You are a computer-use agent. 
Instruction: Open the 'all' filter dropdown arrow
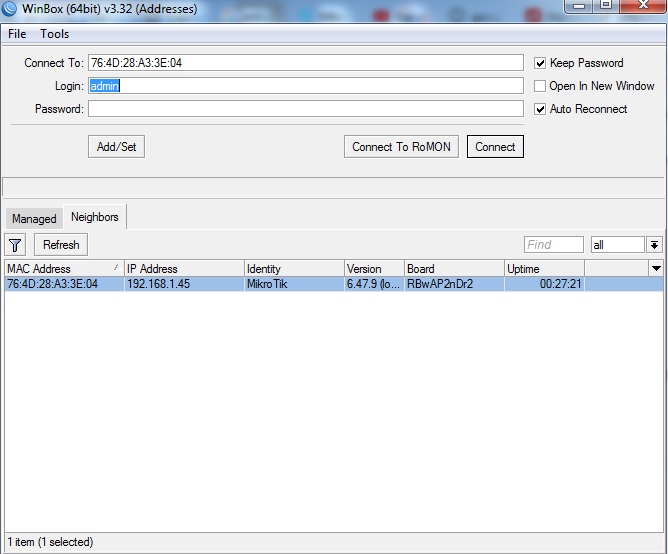(654, 245)
